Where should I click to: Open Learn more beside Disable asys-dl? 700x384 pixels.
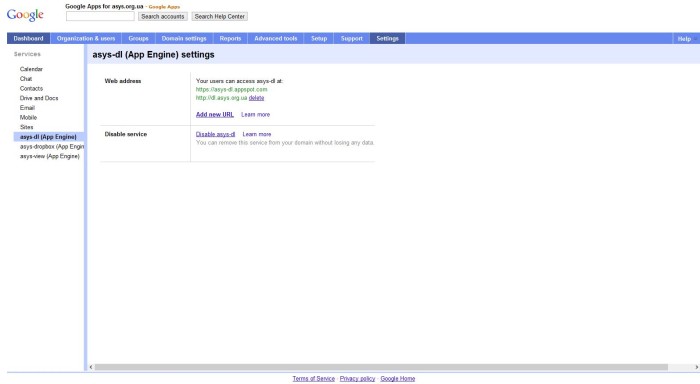(257, 134)
